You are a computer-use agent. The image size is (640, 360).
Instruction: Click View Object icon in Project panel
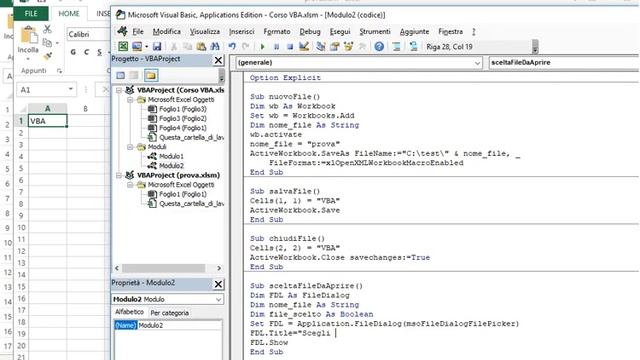pos(134,76)
